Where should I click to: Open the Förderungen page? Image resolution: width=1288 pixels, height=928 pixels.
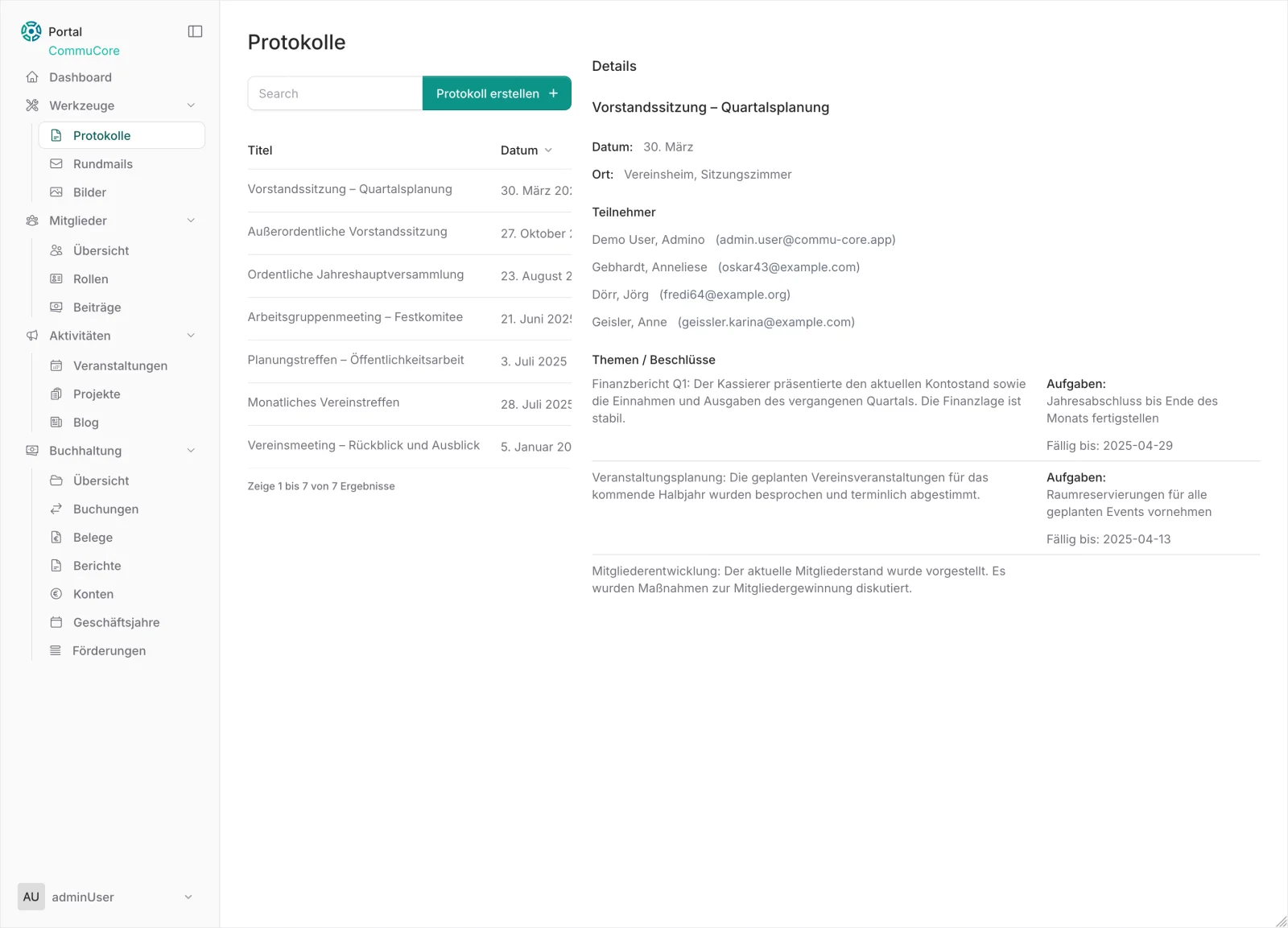[x=109, y=650]
